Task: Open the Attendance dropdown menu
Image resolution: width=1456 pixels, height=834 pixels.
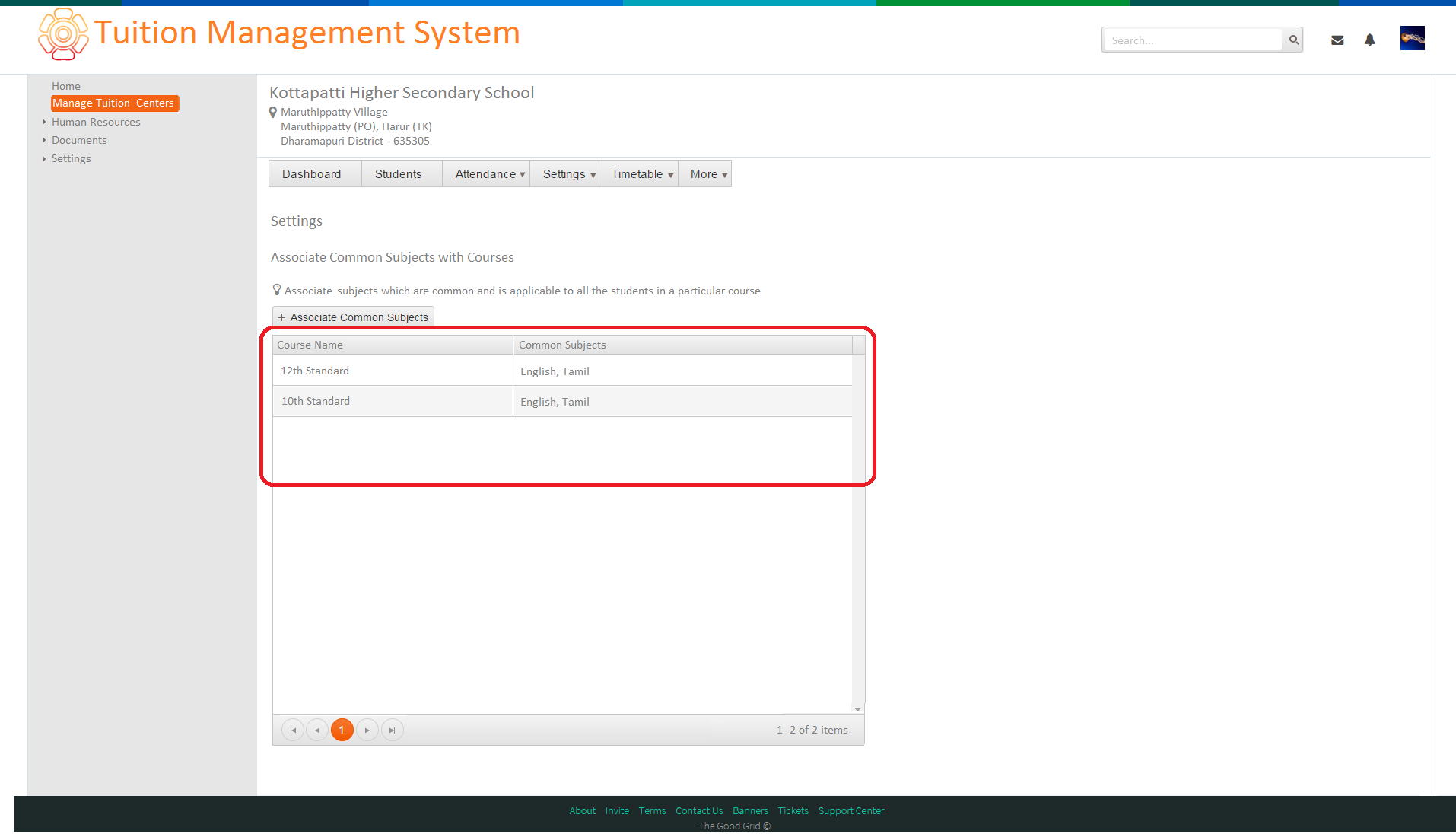Action: point(486,173)
